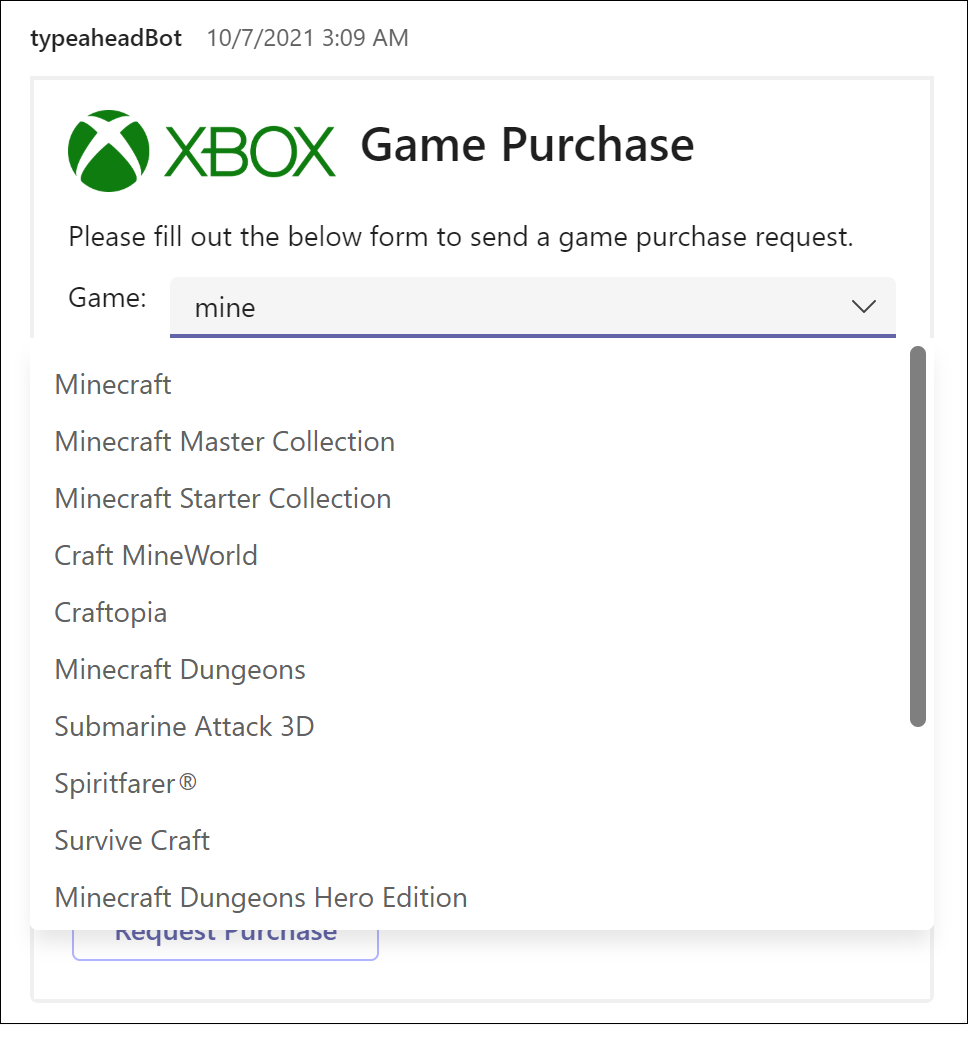Select Minecraft Dungeons option
980x1049 pixels.
pyautogui.click(x=180, y=669)
